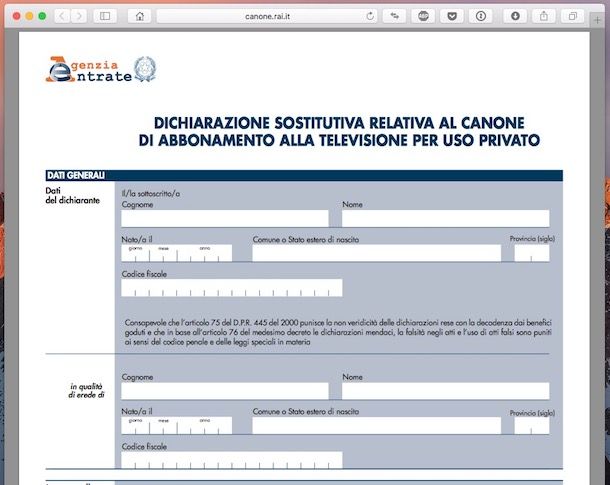Click the erede mese birth box
The height and width of the screenshot is (485, 610).
tap(163, 425)
